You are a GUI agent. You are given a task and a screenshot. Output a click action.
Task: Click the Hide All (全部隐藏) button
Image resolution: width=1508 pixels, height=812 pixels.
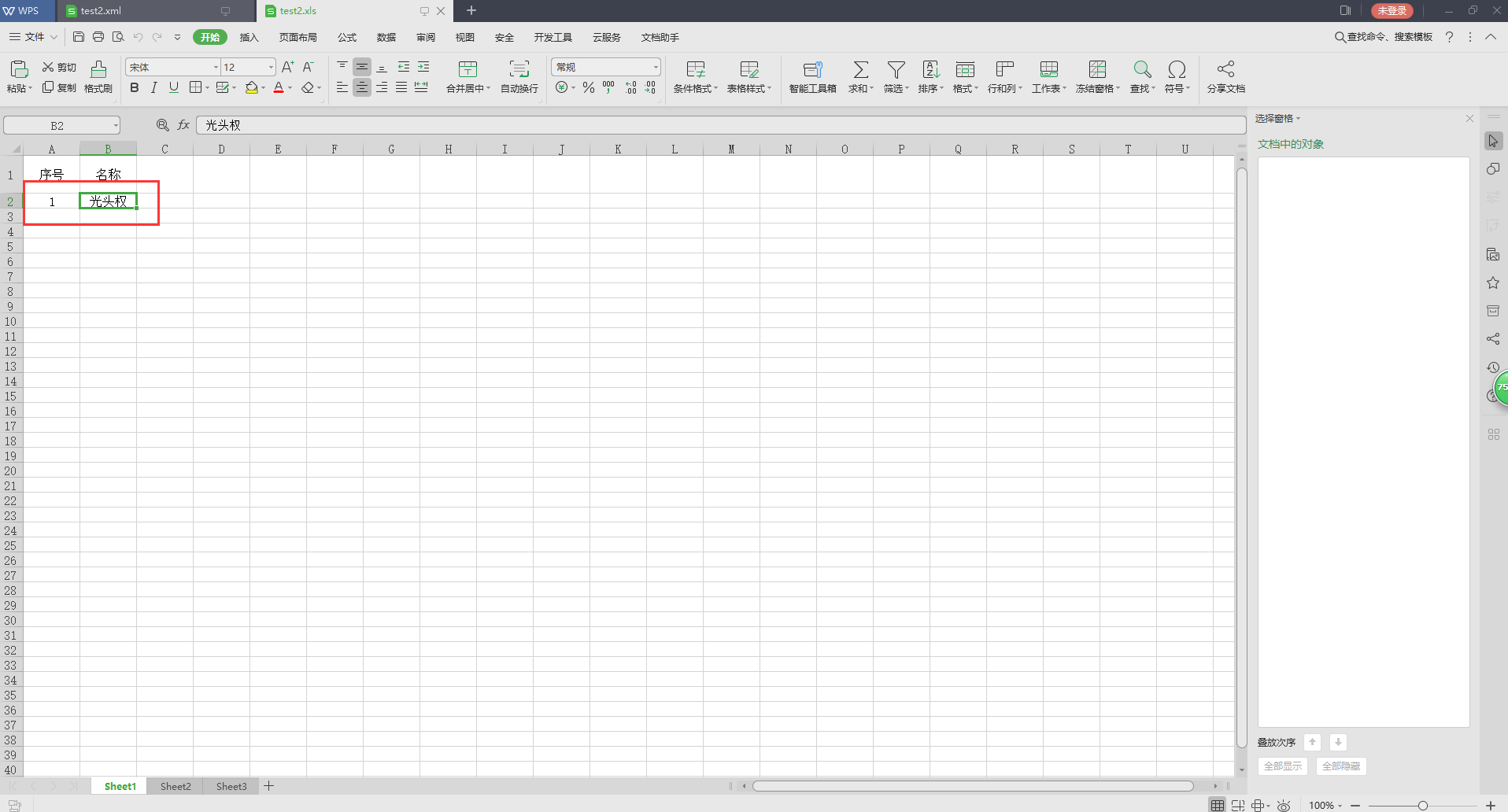(x=1341, y=766)
